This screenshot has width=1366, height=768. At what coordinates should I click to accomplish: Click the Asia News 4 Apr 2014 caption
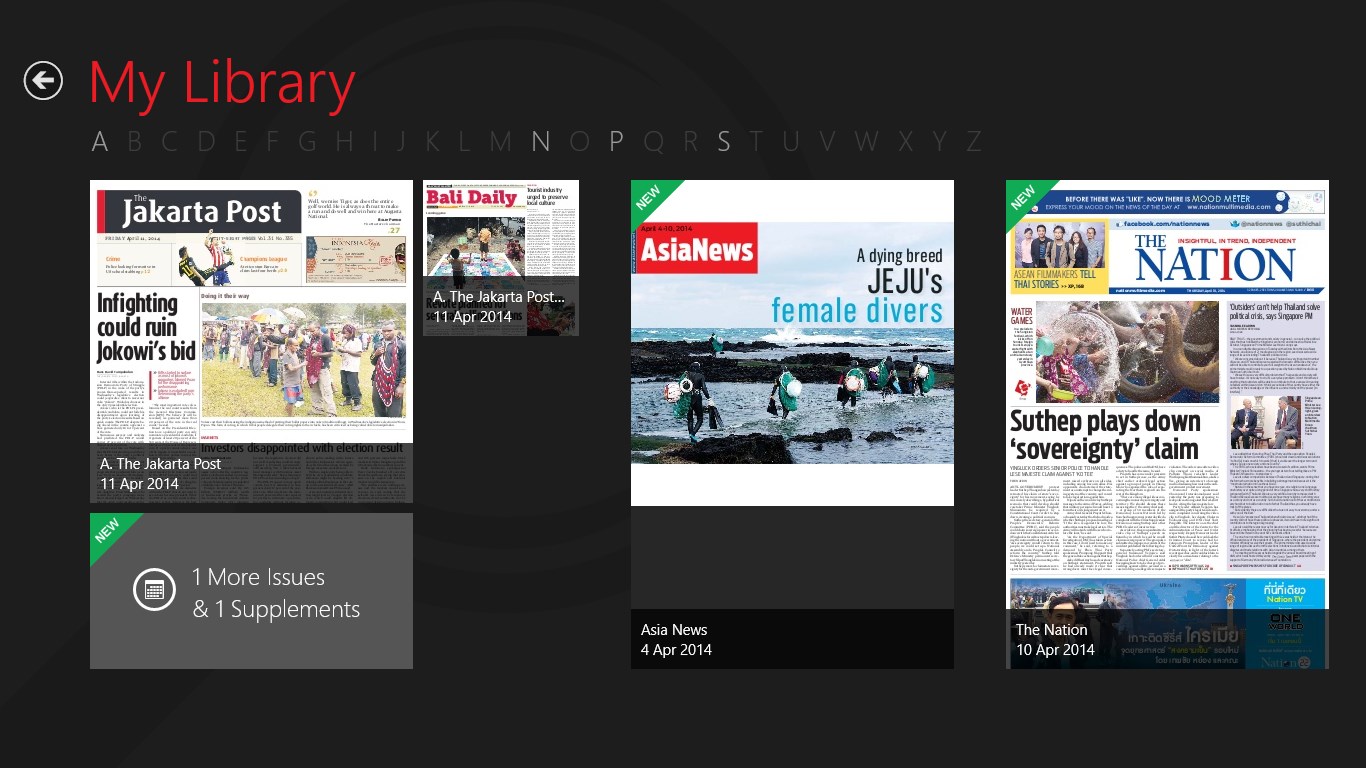tap(677, 640)
